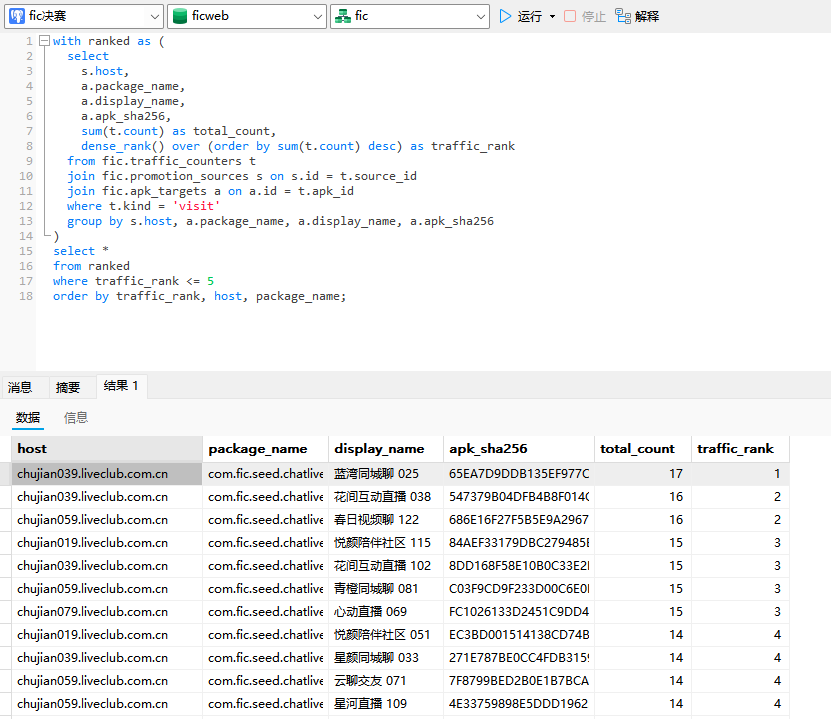This screenshot has height=719, width=831.
Task: Click hash cell EC3BD001514138CD74B
Action: [519, 635]
